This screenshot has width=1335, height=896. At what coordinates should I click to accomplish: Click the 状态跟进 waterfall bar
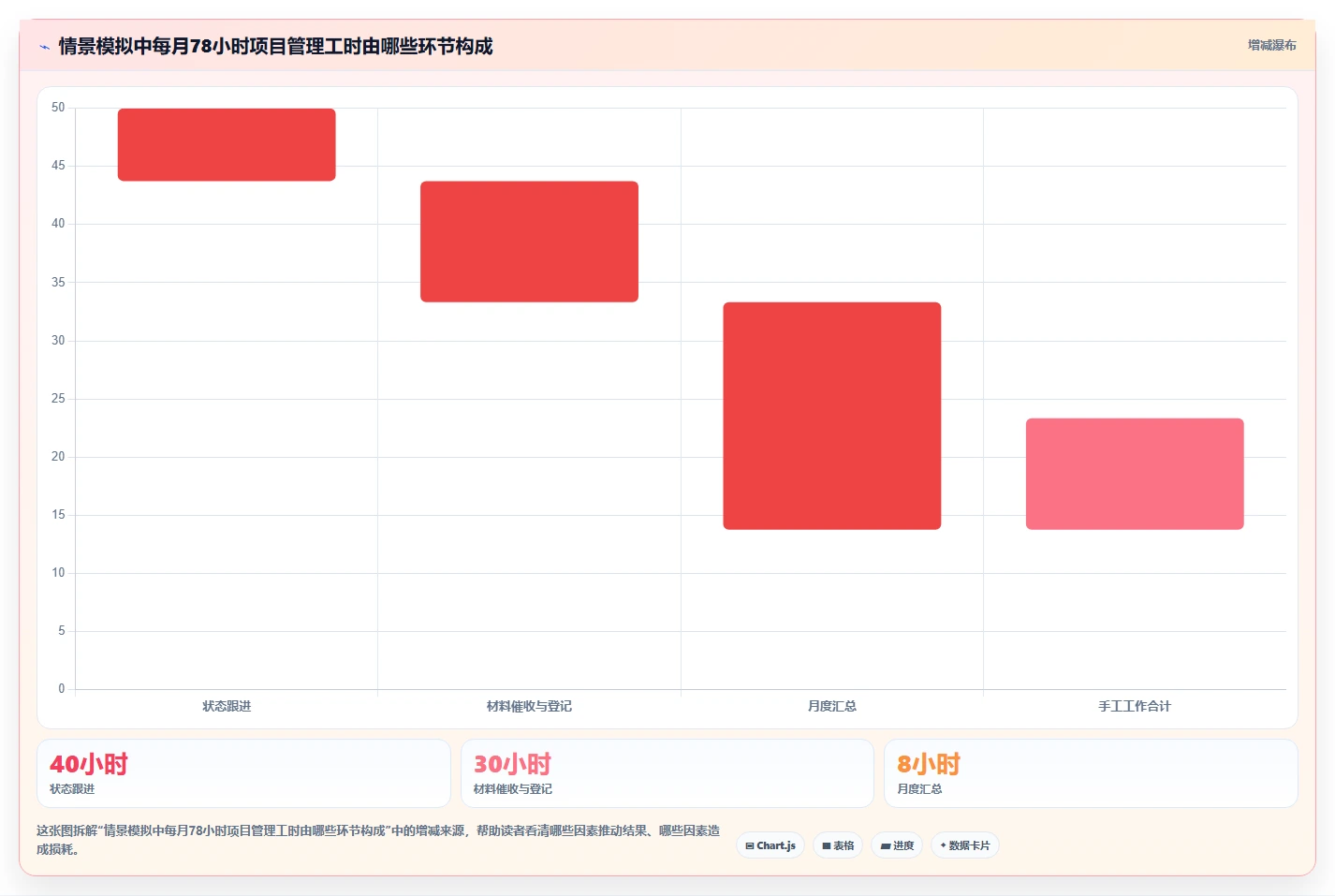(227, 144)
